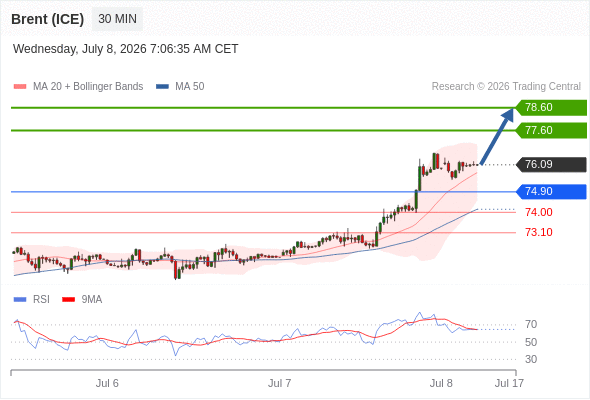Click the Jul 6 date axis label
Image resolution: width=590 pixels, height=400 pixels.
107,383
